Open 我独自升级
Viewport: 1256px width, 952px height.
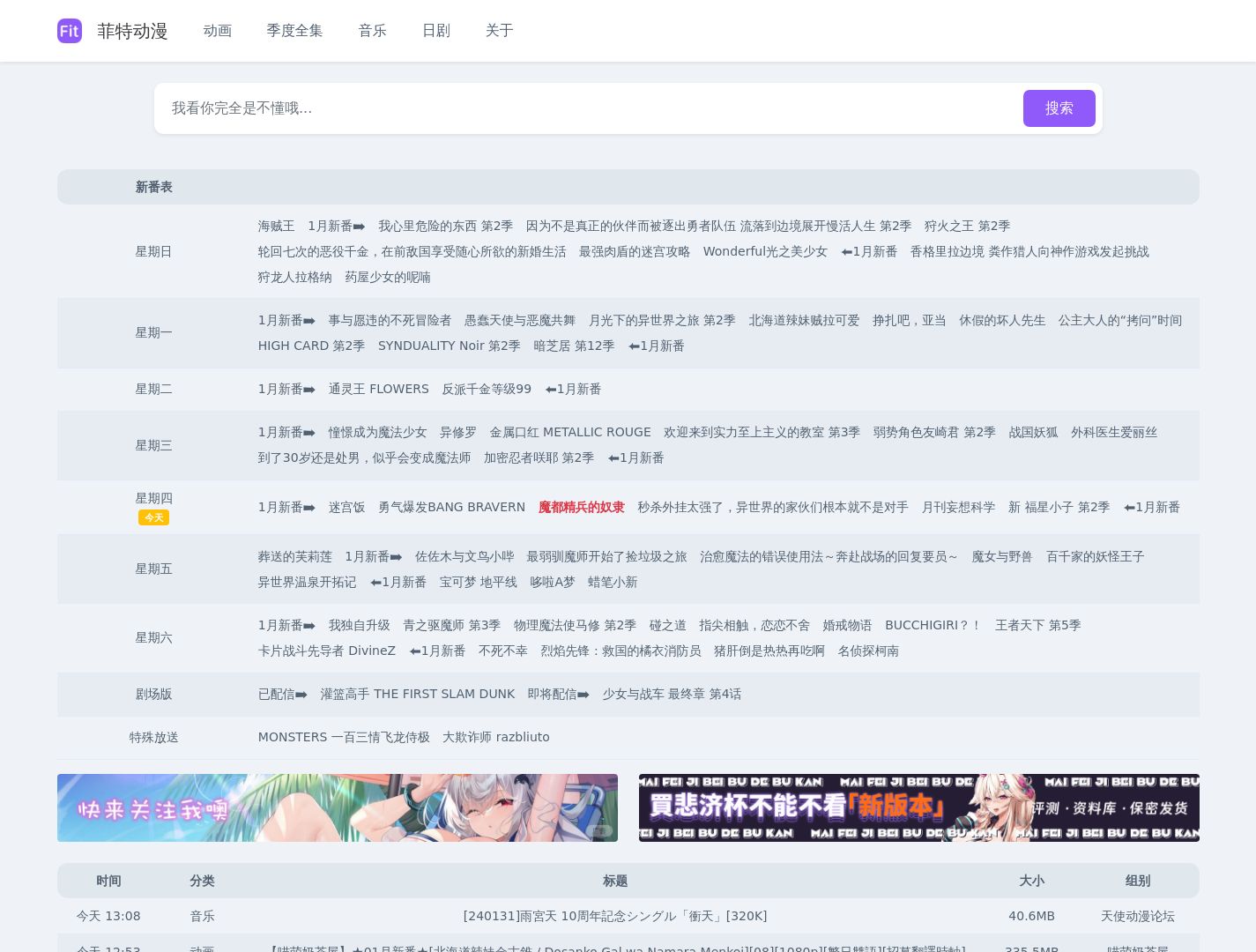(x=359, y=626)
